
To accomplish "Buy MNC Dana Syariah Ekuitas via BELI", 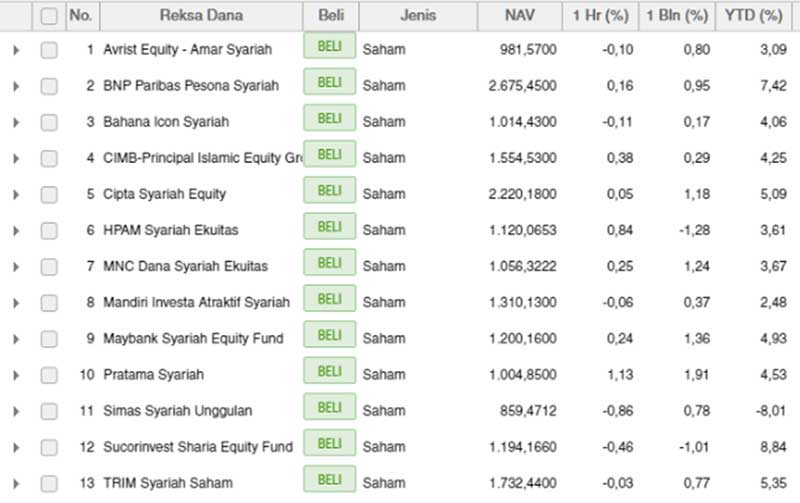I will point(330,263).
